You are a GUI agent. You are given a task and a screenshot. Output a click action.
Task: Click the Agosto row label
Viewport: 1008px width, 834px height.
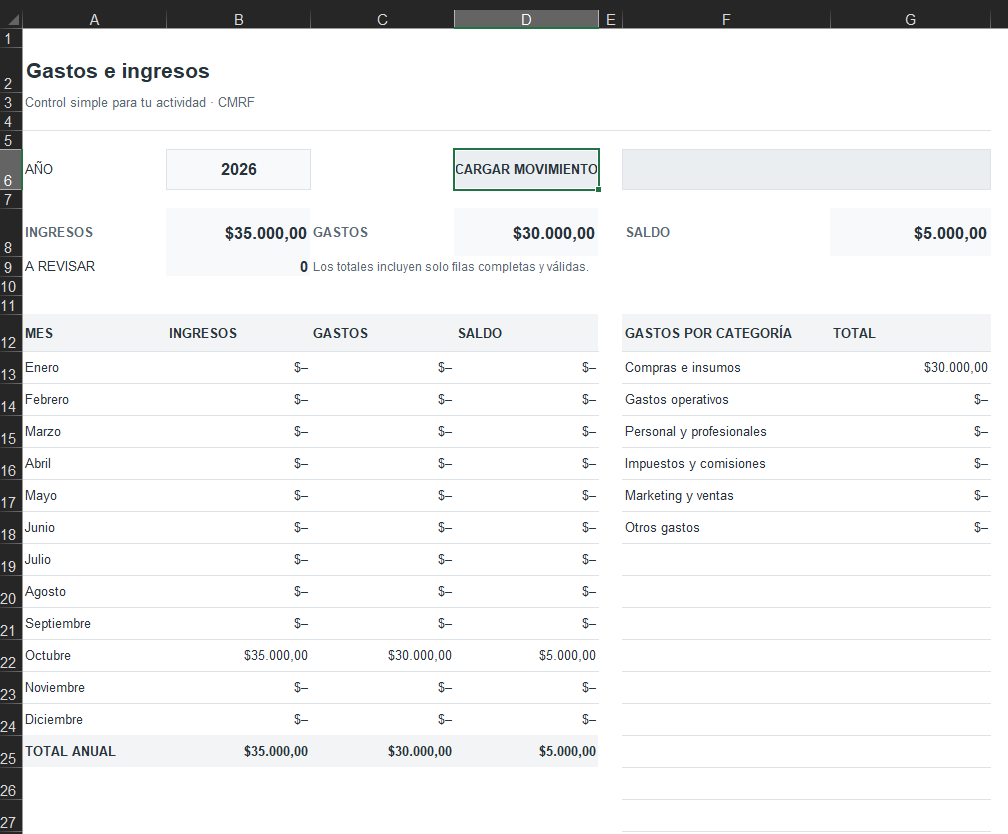(x=45, y=592)
